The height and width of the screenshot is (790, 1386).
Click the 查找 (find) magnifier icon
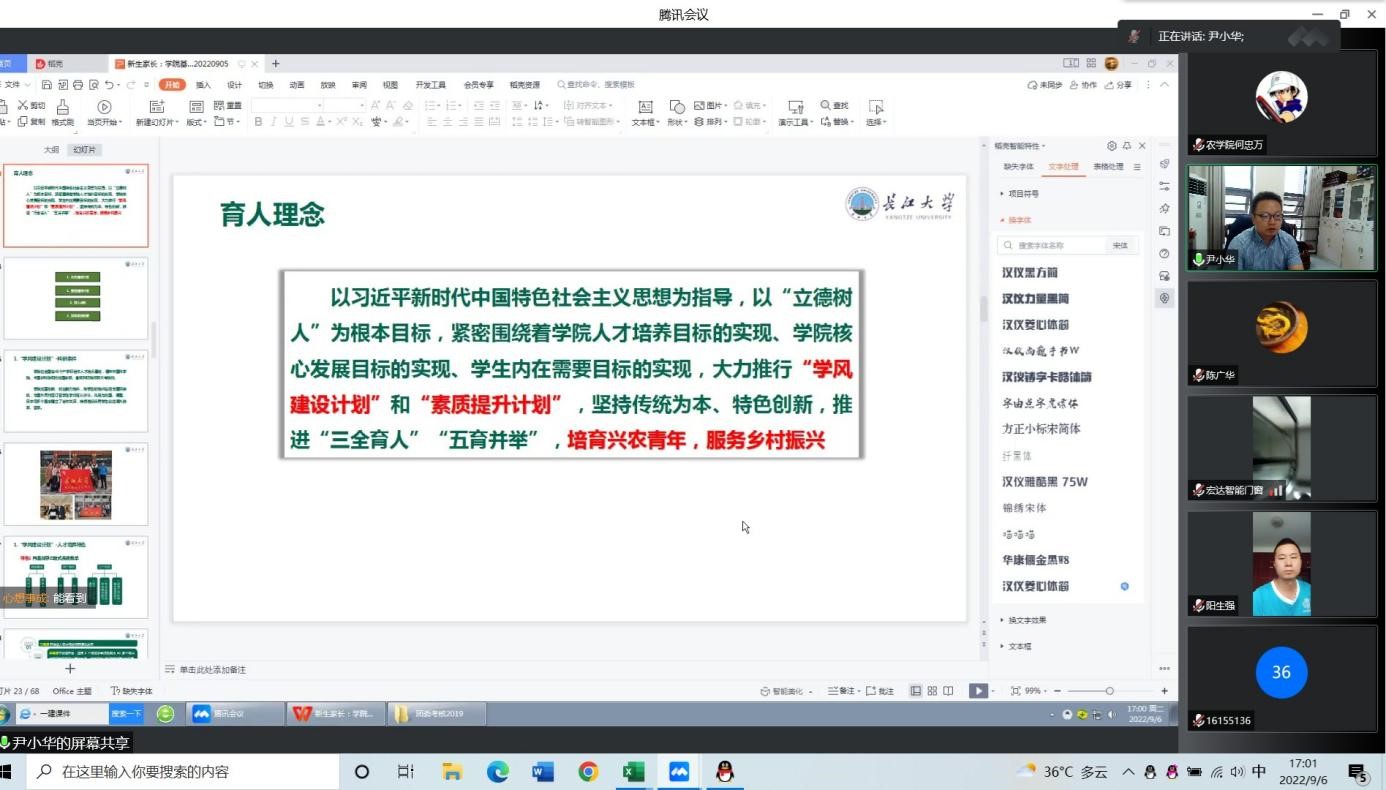826,105
